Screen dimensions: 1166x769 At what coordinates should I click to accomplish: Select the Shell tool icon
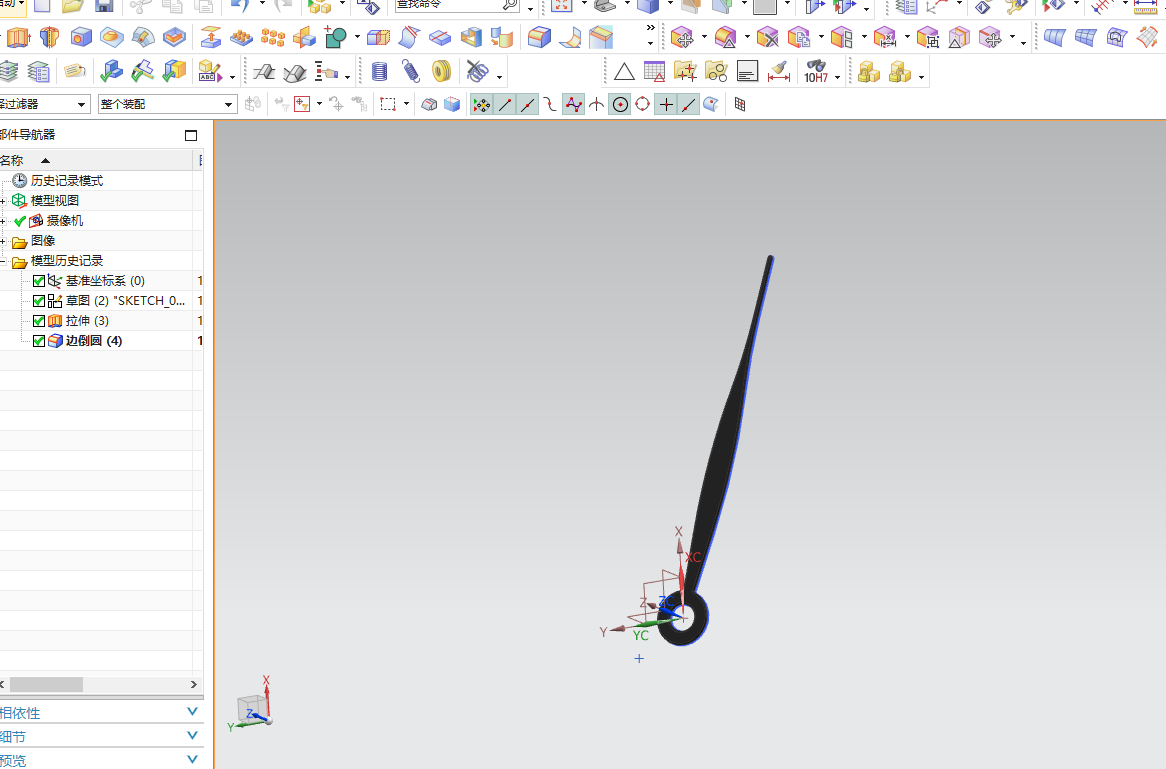471,37
